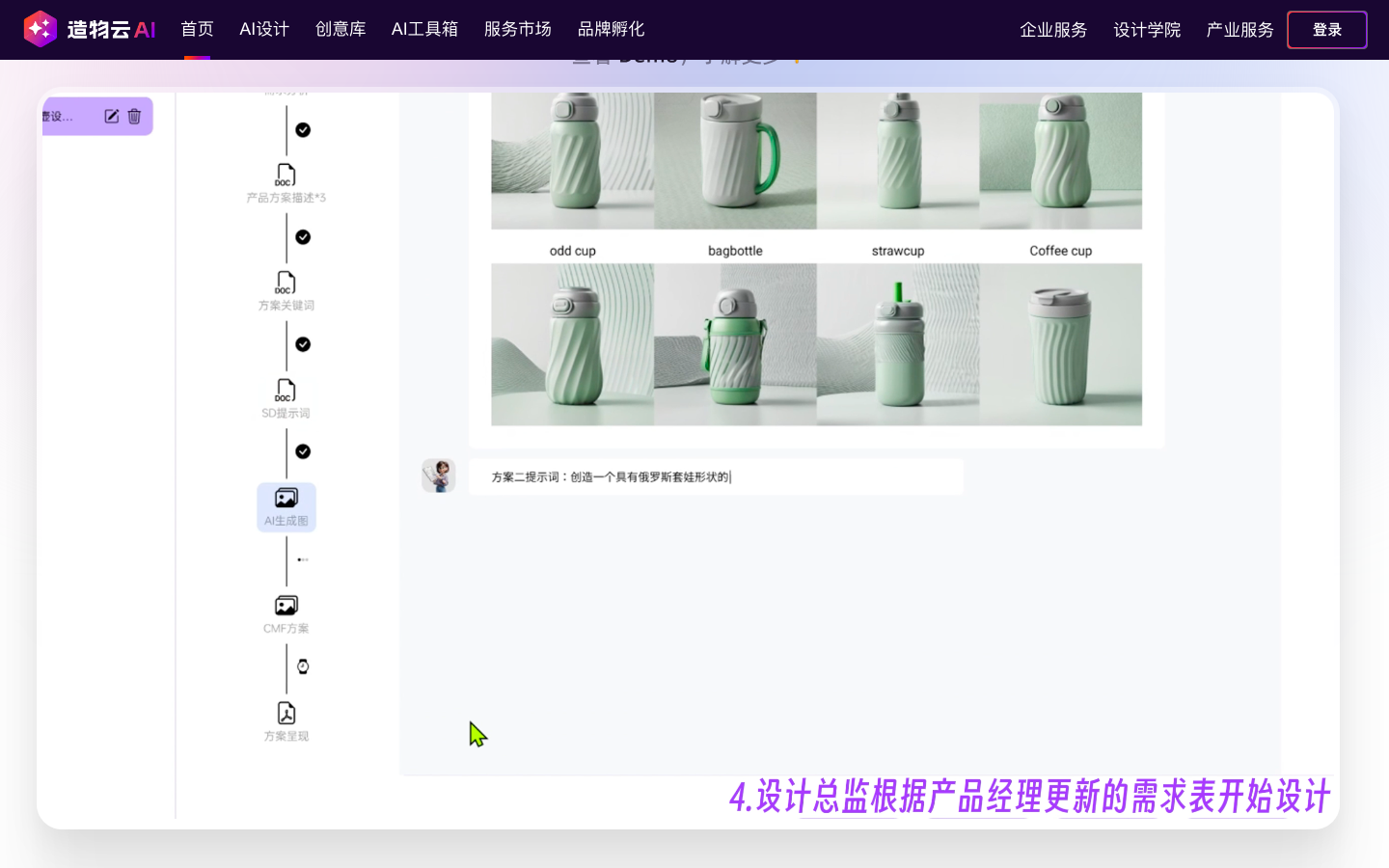1389x868 pixels.
Task: Click the clock pending icon above 方案呈现
Action: point(303,666)
